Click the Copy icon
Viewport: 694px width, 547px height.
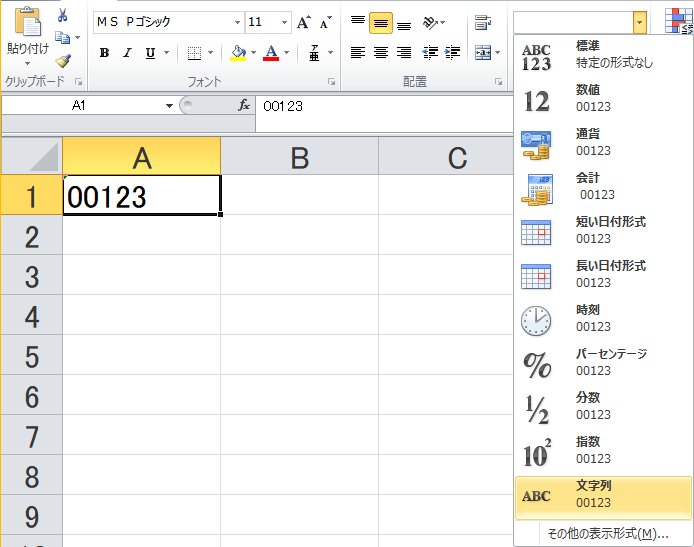[62, 38]
